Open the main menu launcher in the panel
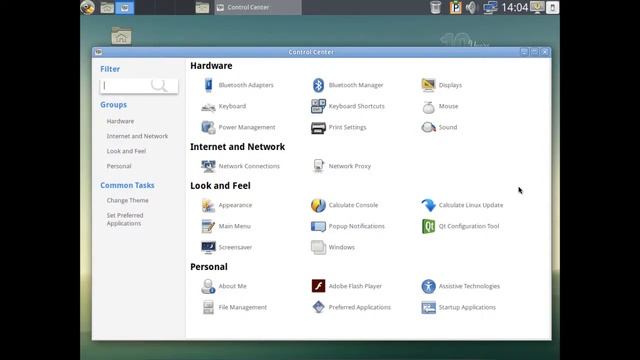 pyautogui.click(x=88, y=7)
